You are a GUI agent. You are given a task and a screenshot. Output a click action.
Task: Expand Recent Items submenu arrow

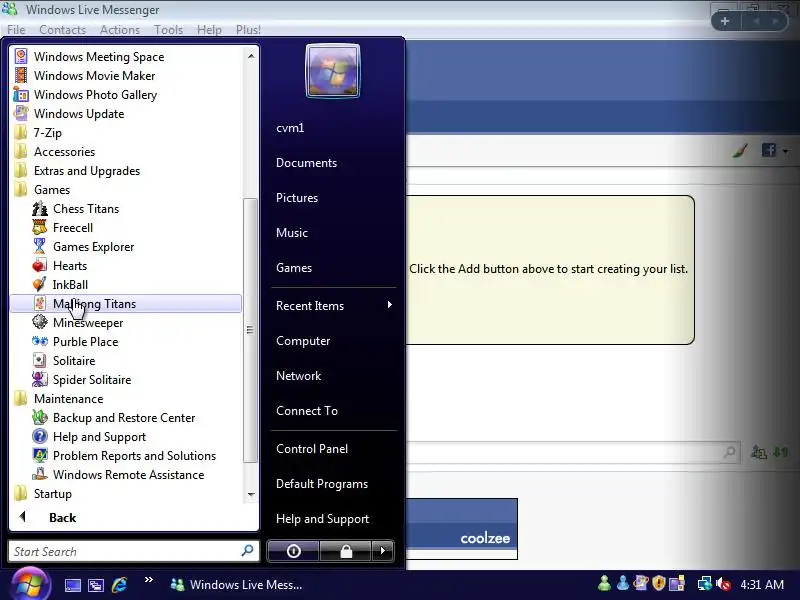coord(390,305)
